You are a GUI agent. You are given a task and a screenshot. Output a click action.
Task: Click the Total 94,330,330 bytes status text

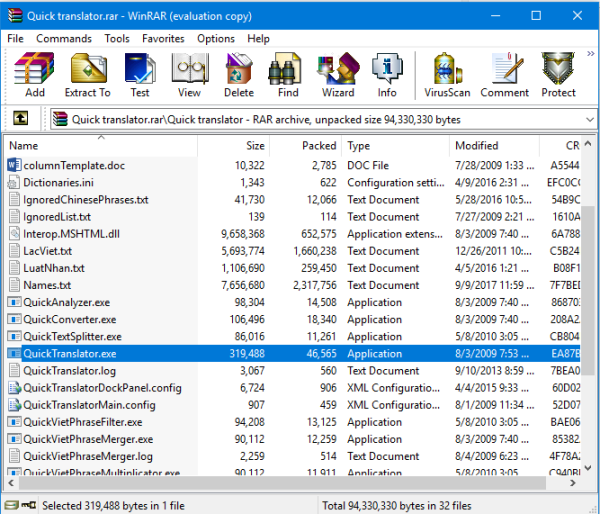click(x=396, y=506)
